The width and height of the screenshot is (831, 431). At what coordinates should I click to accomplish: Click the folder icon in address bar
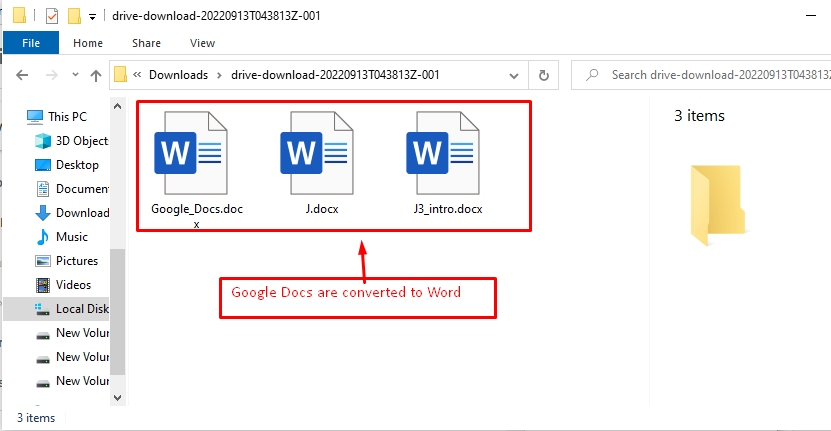pyautogui.click(x=120, y=75)
